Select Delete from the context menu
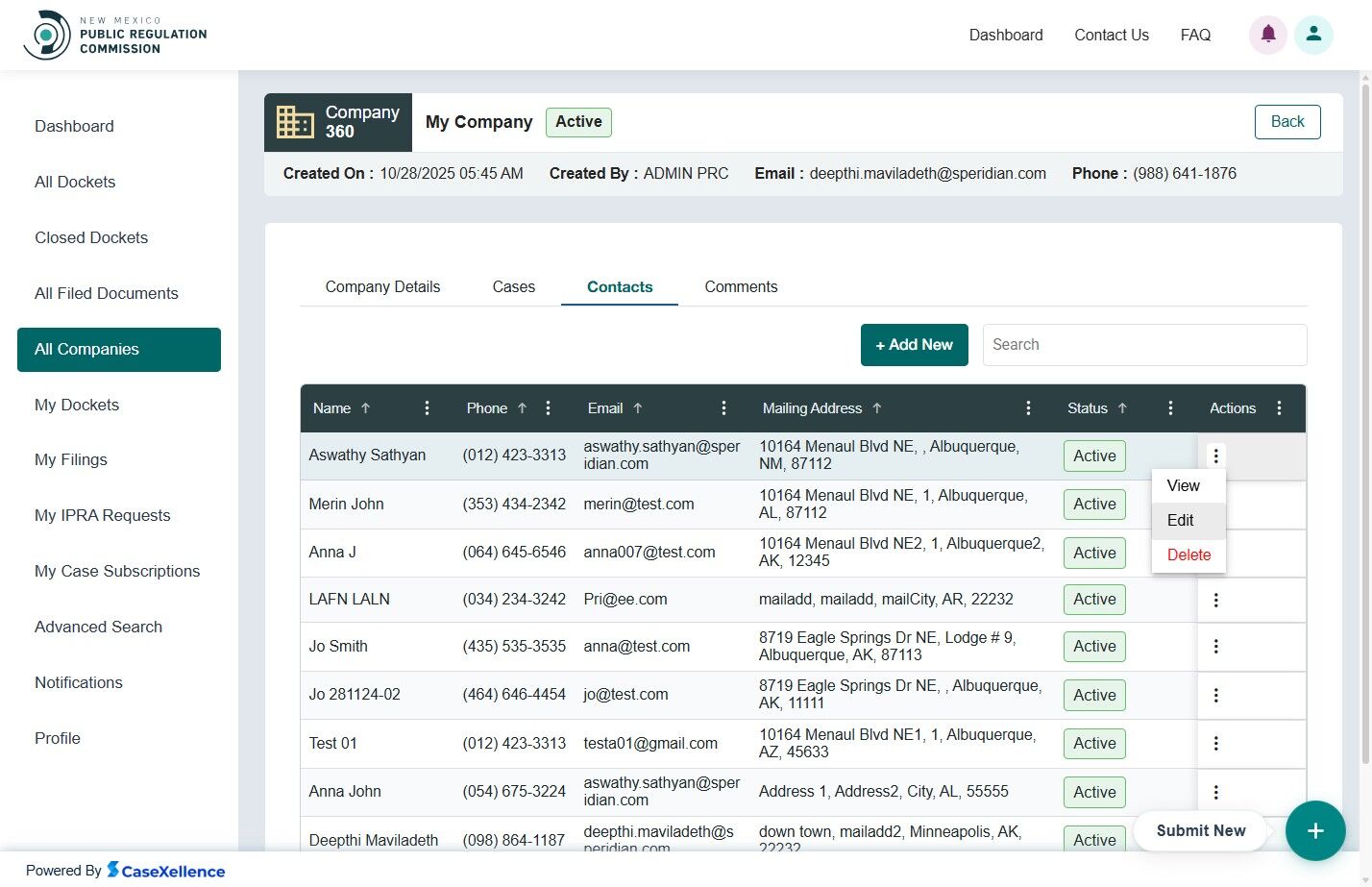The height and width of the screenshot is (887, 1372). point(1188,555)
